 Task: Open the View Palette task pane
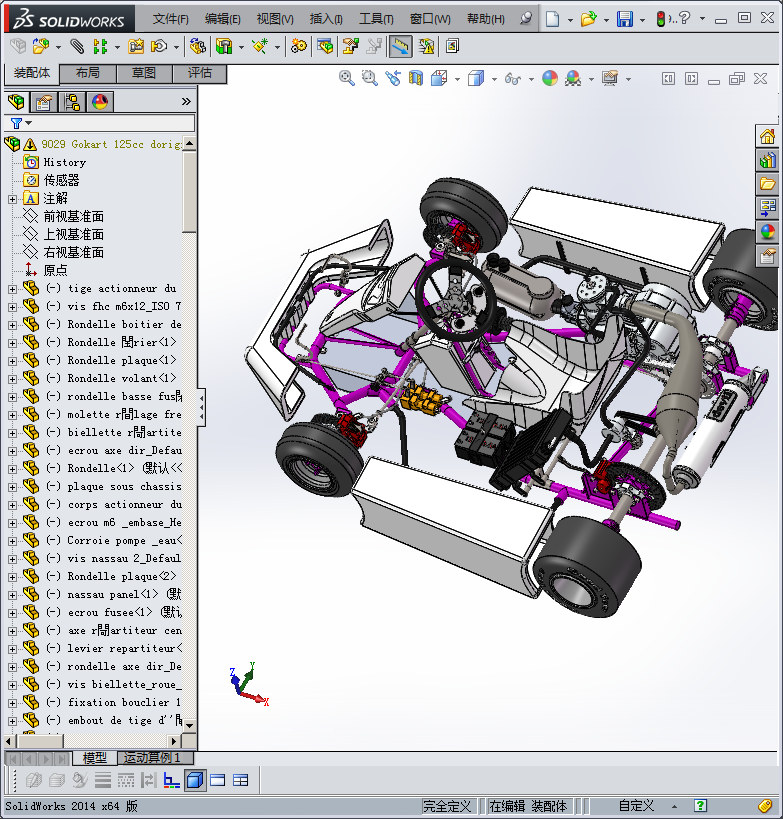click(x=767, y=208)
